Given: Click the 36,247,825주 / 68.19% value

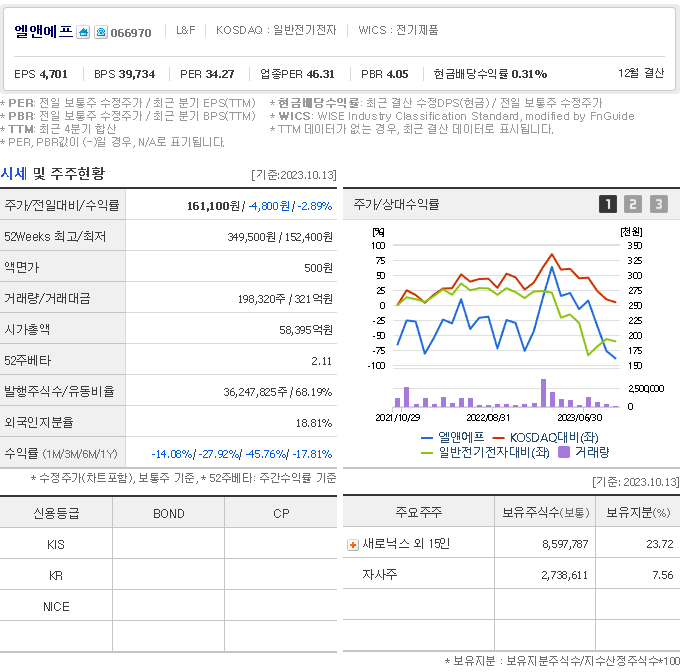Looking at the screenshot, I should (277, 392).
